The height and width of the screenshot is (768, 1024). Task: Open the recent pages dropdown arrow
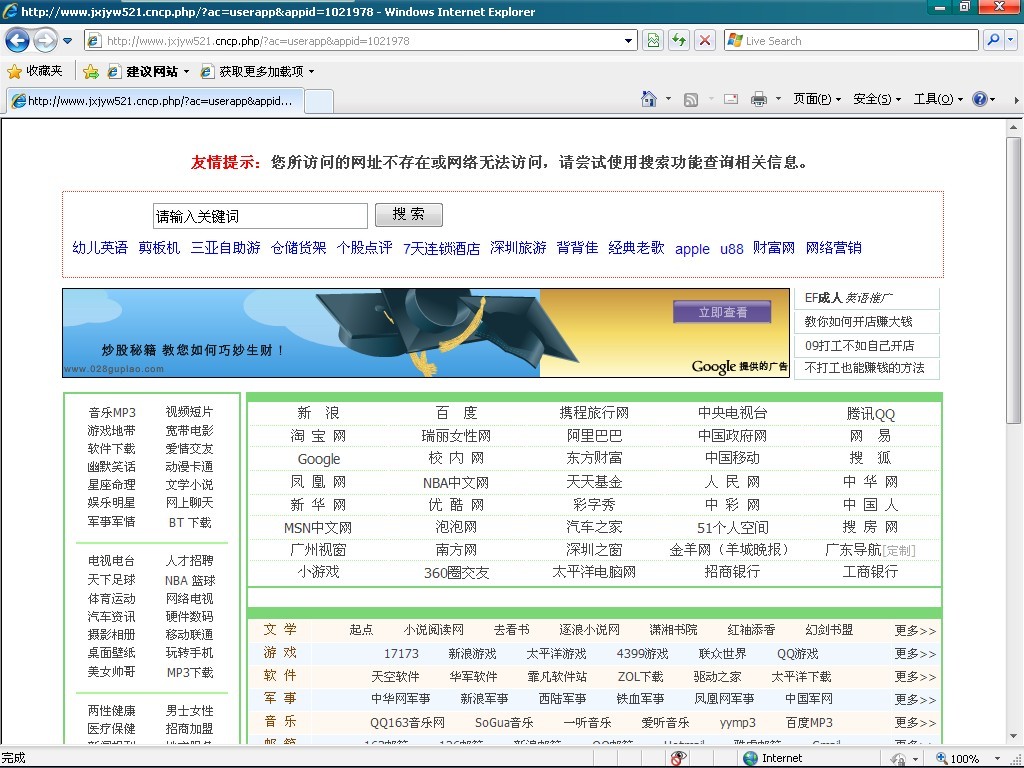click(x=67, y=40)
